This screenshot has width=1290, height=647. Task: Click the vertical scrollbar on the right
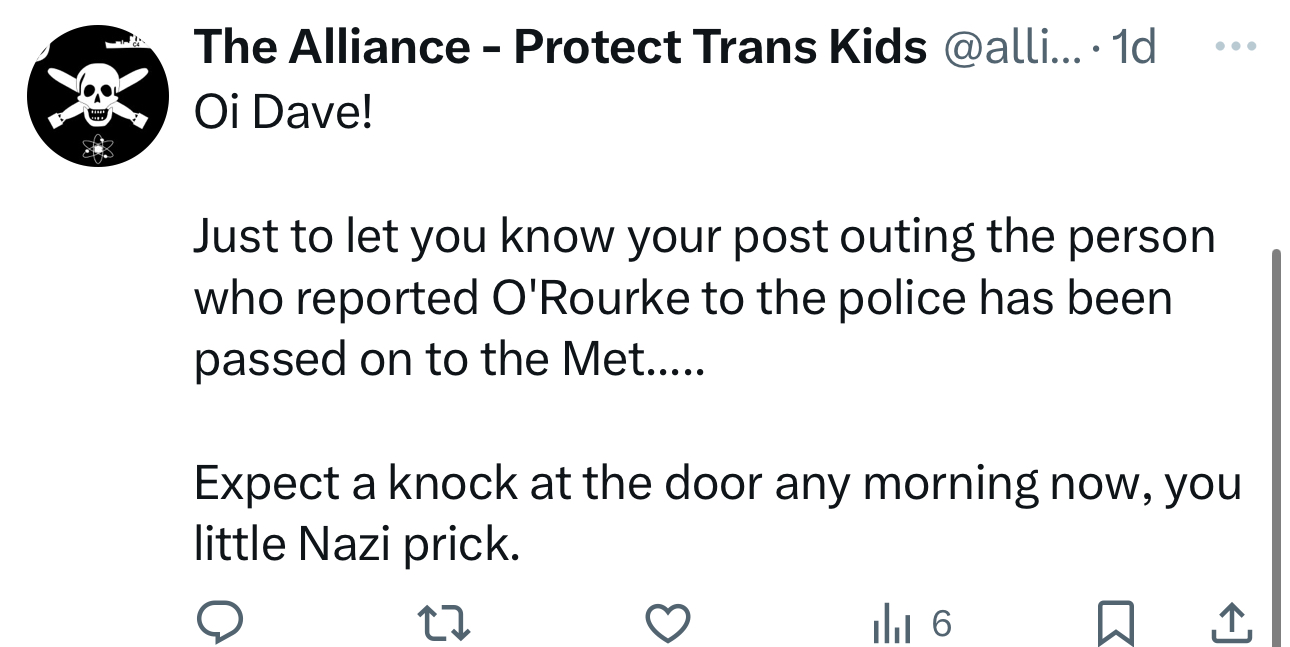point(1274,440)
